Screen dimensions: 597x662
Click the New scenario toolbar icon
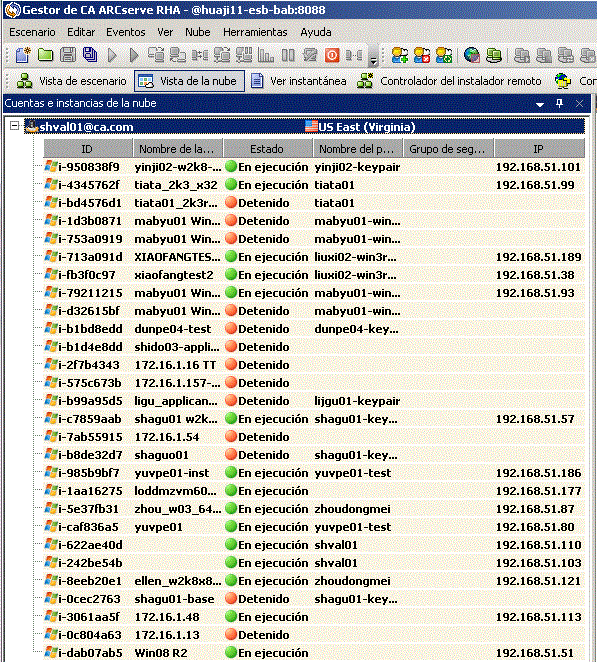point(23,55)
